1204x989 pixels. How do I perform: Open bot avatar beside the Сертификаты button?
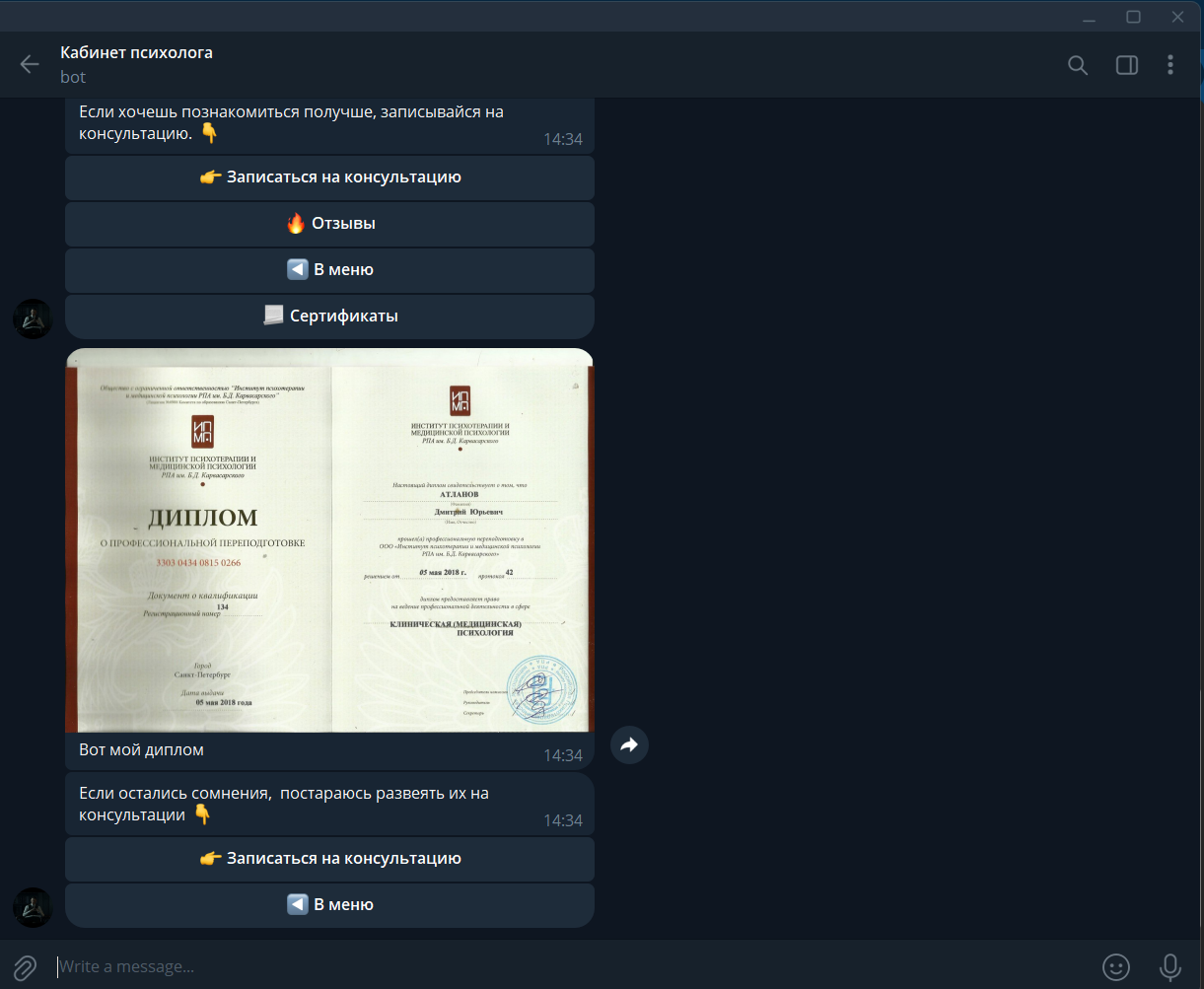[x=33, y=318]
